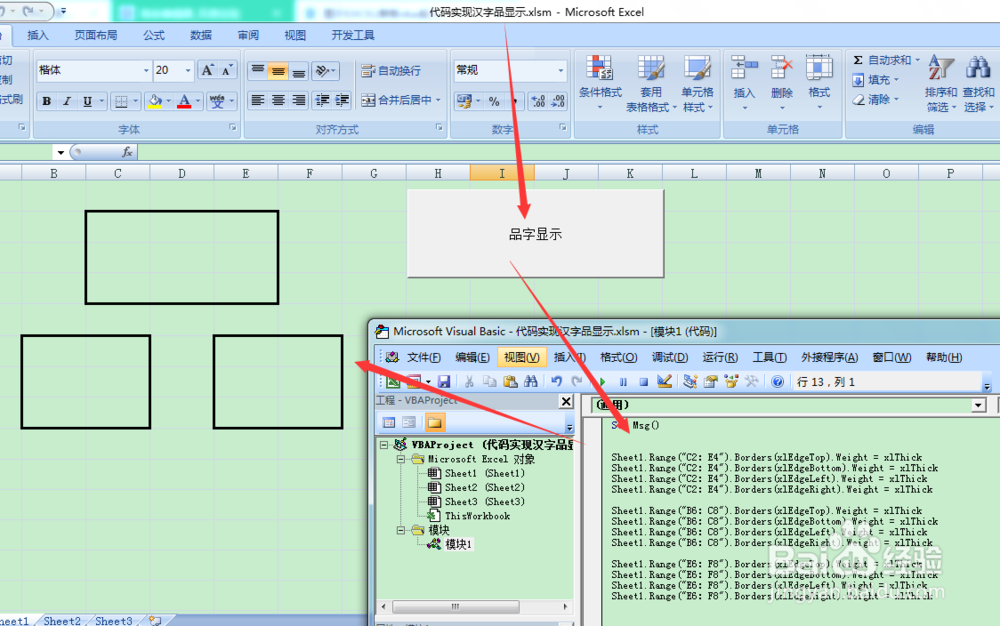Open name box dropdown arrow
This screenshot has height=626, width=1000.
(61, 152)
